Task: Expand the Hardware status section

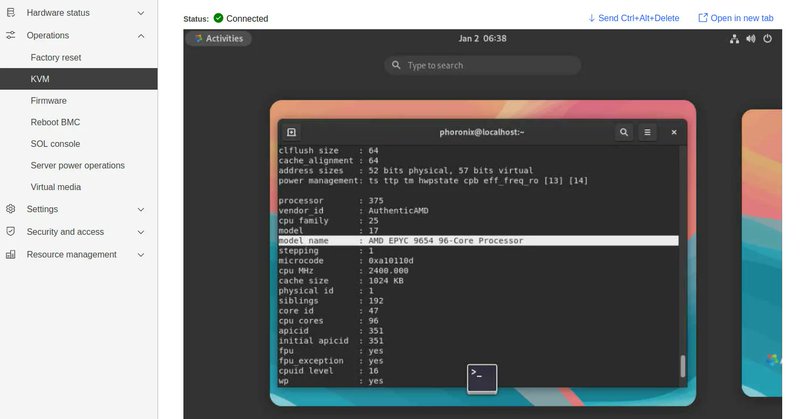Action: [141, 13]
